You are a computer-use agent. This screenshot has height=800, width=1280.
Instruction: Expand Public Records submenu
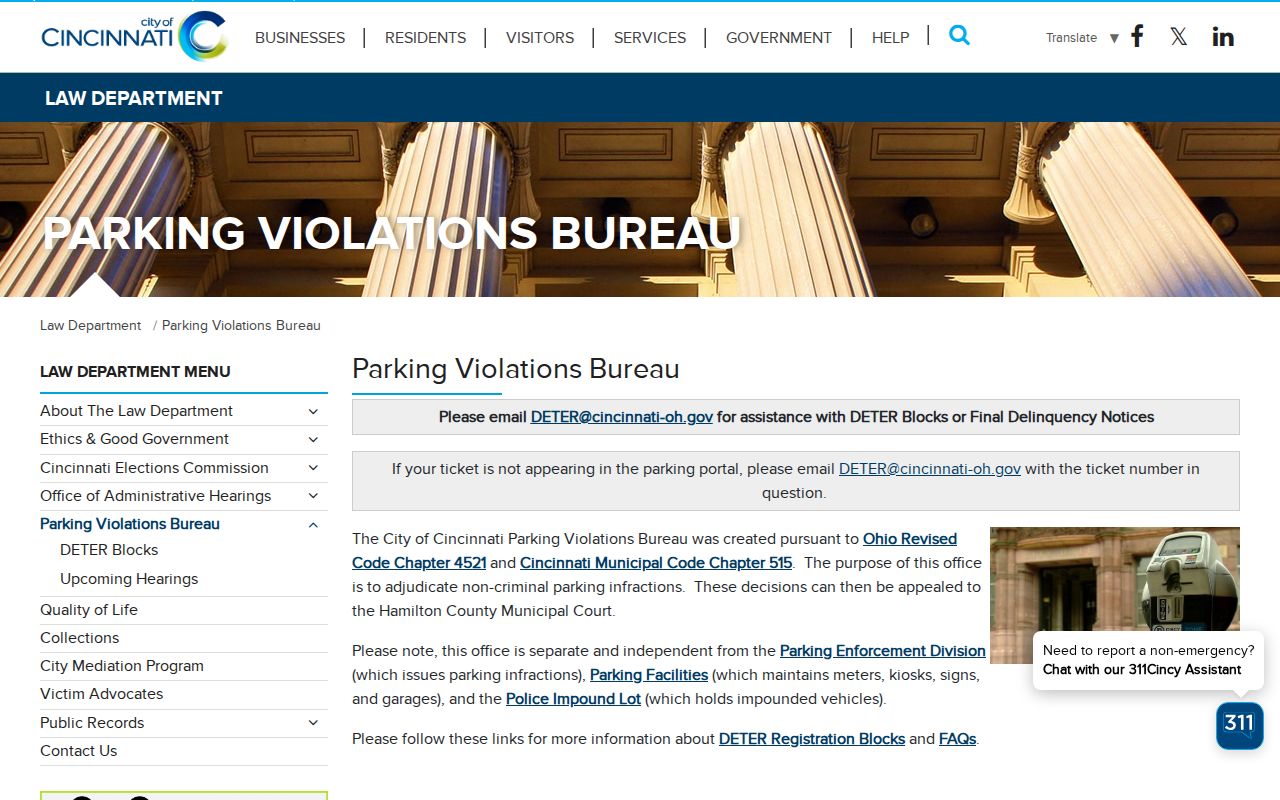[313, 723]
